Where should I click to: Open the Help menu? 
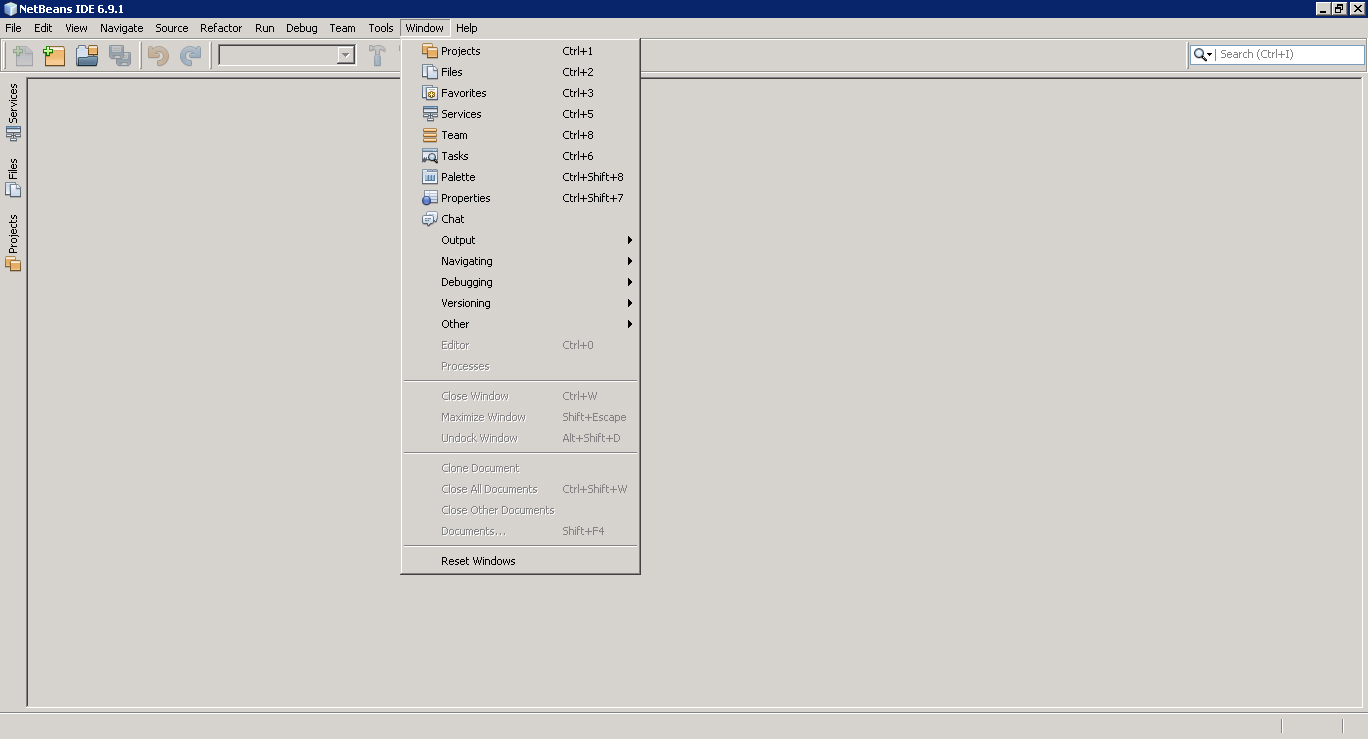466,28
